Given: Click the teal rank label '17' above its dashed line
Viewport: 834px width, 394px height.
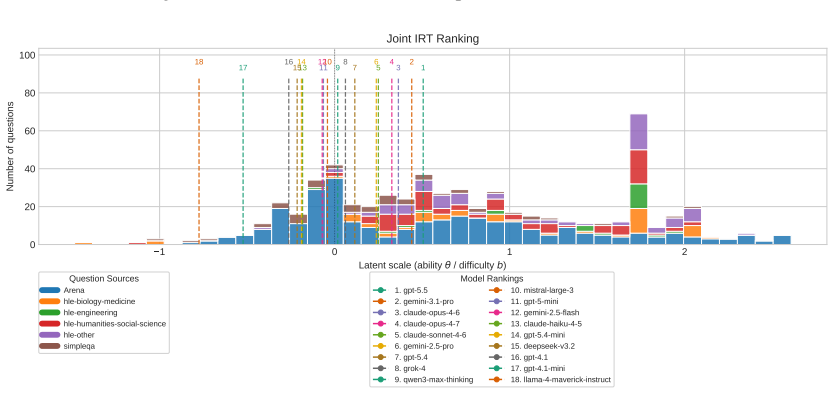Looking at the screenshot, I should (243, 68).
